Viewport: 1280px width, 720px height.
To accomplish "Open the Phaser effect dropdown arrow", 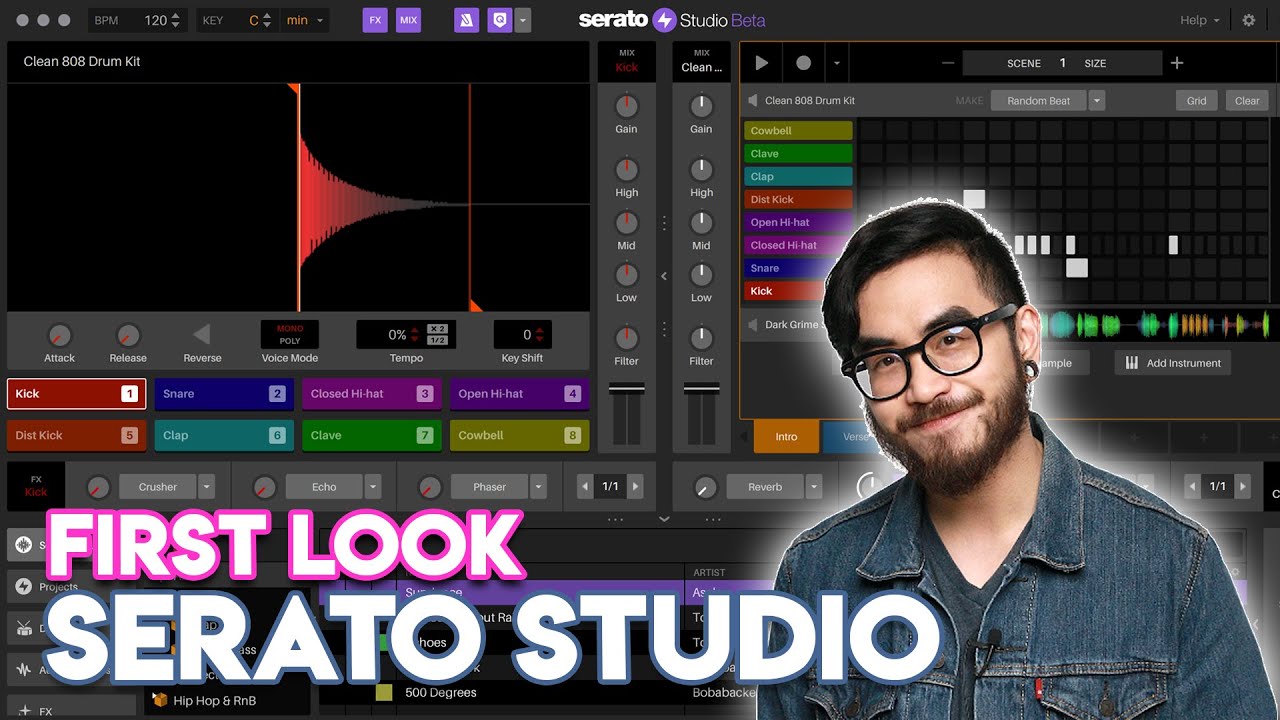I will (538, 487).
